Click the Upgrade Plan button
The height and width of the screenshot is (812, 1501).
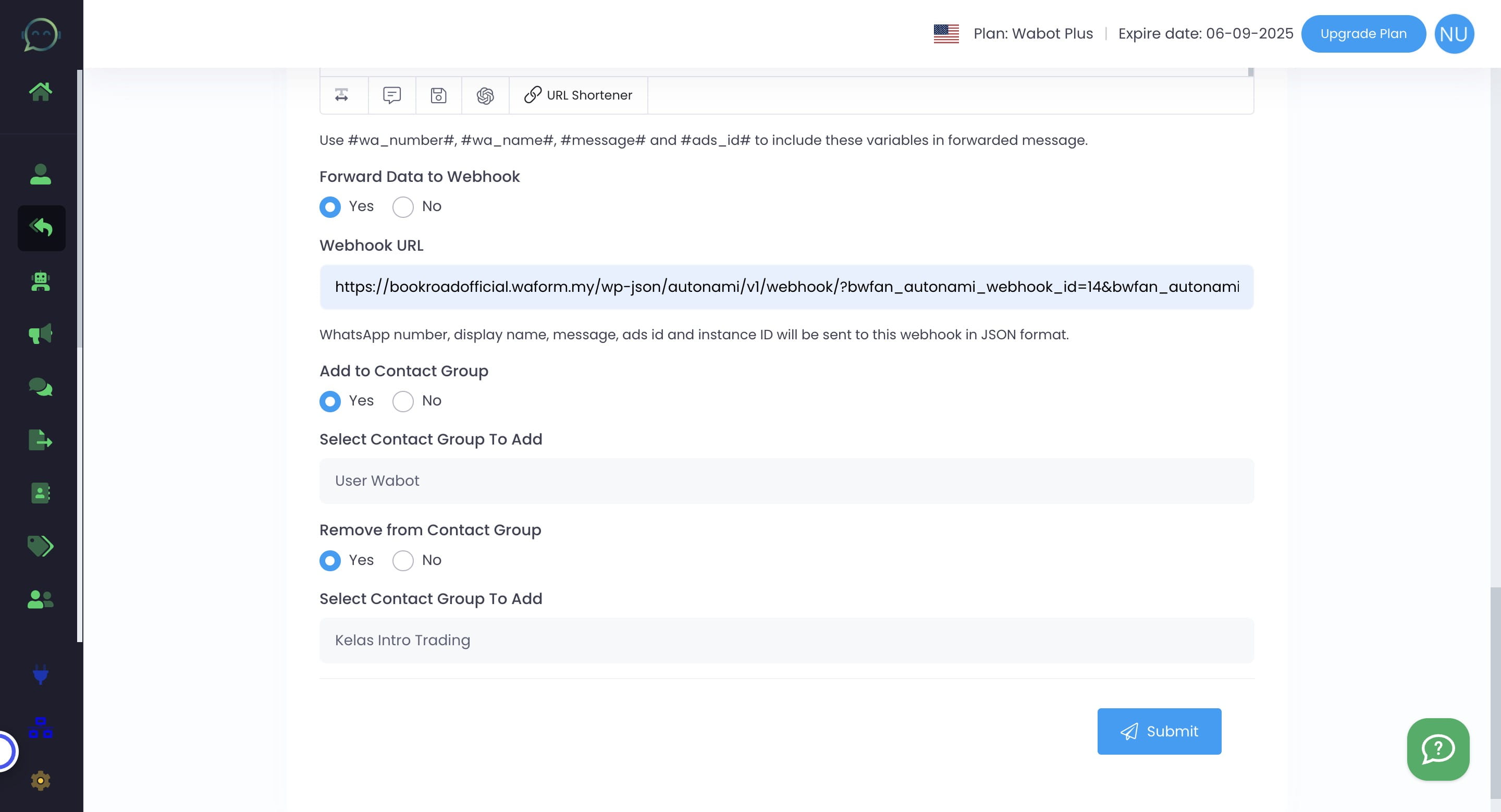coord(1363,34)
